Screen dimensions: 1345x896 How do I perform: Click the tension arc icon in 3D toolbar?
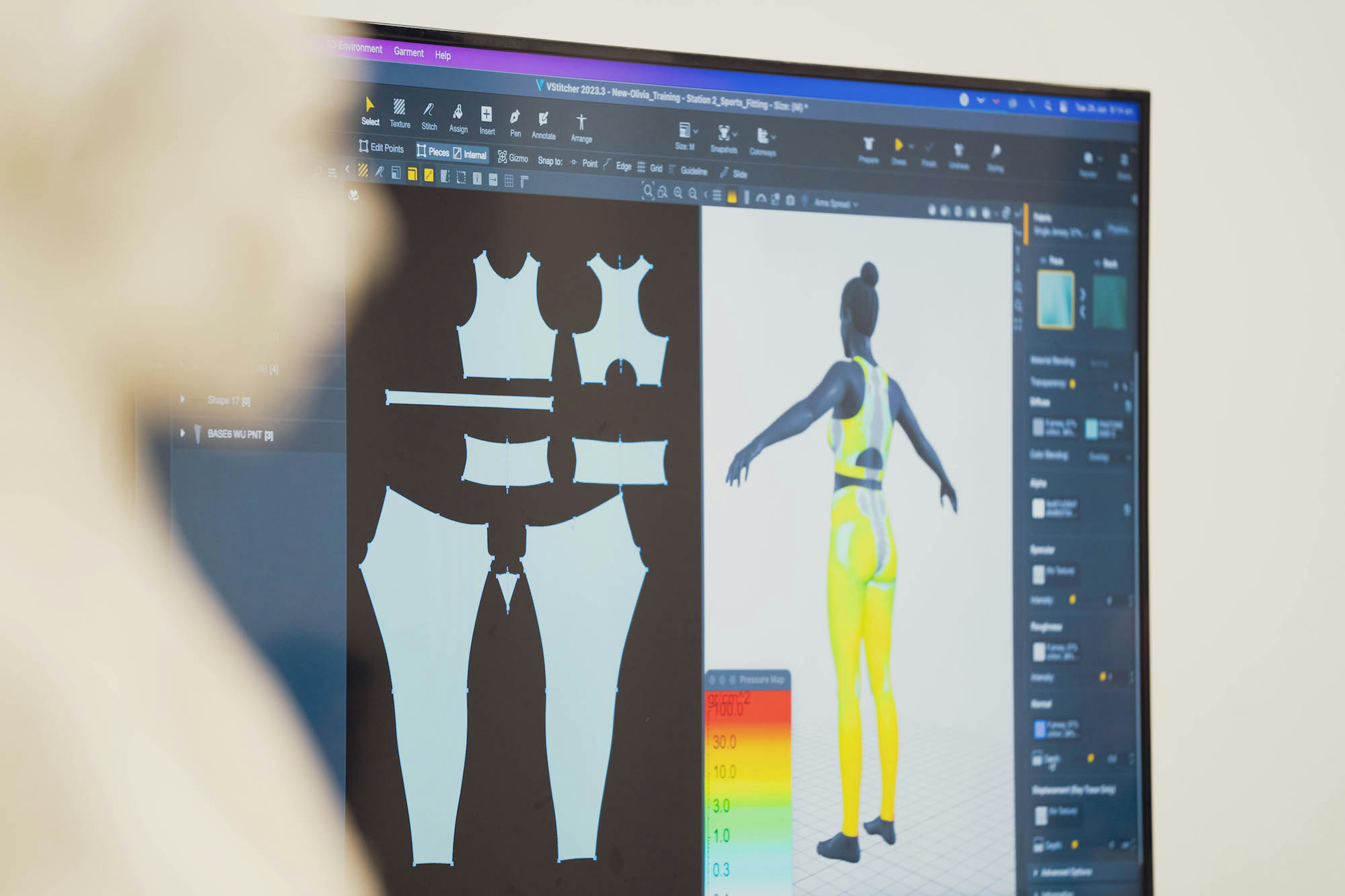[x=761, y=198]
